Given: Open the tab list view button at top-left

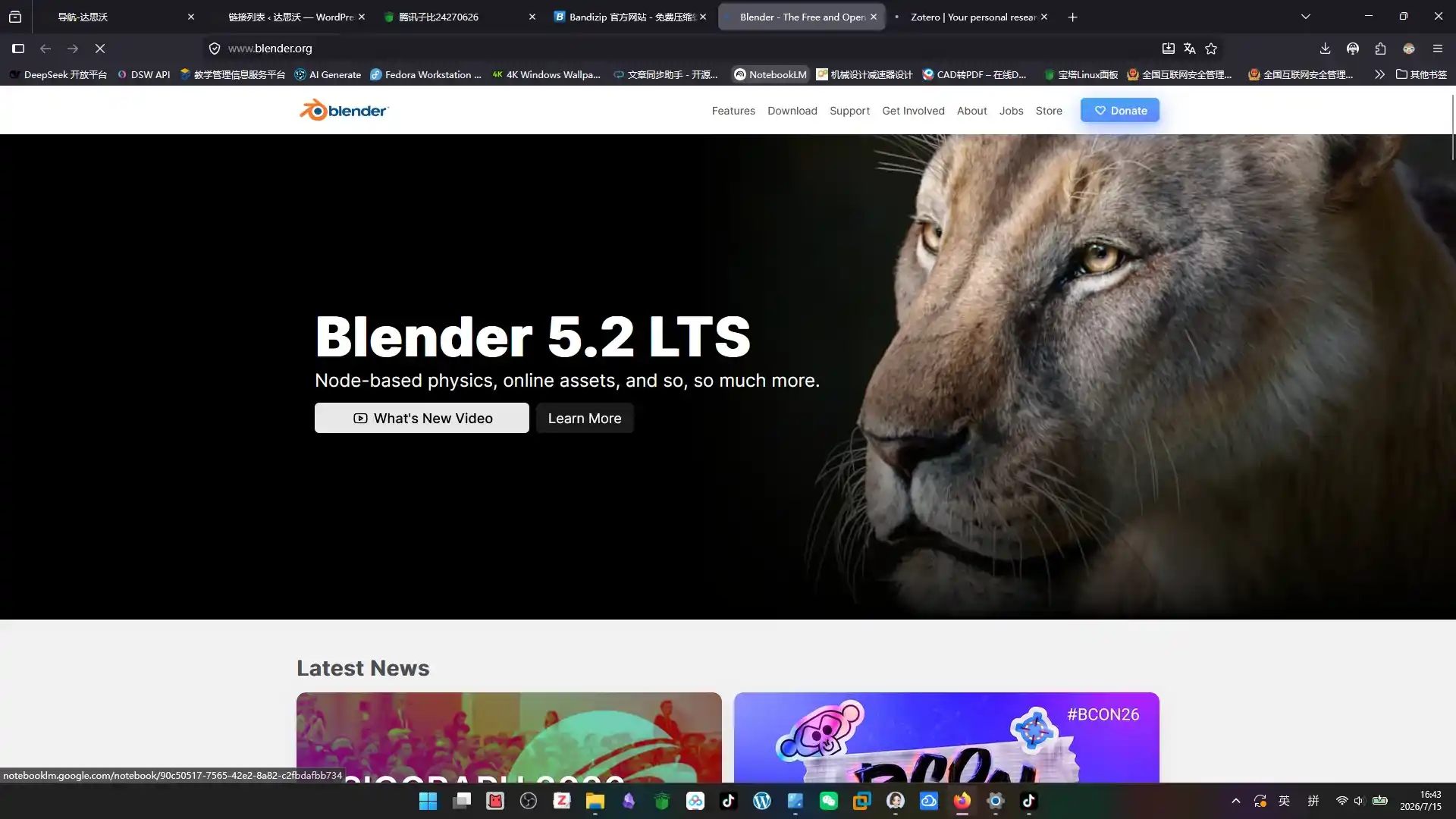Looking at the screenshot, I should tap(15, 17).
